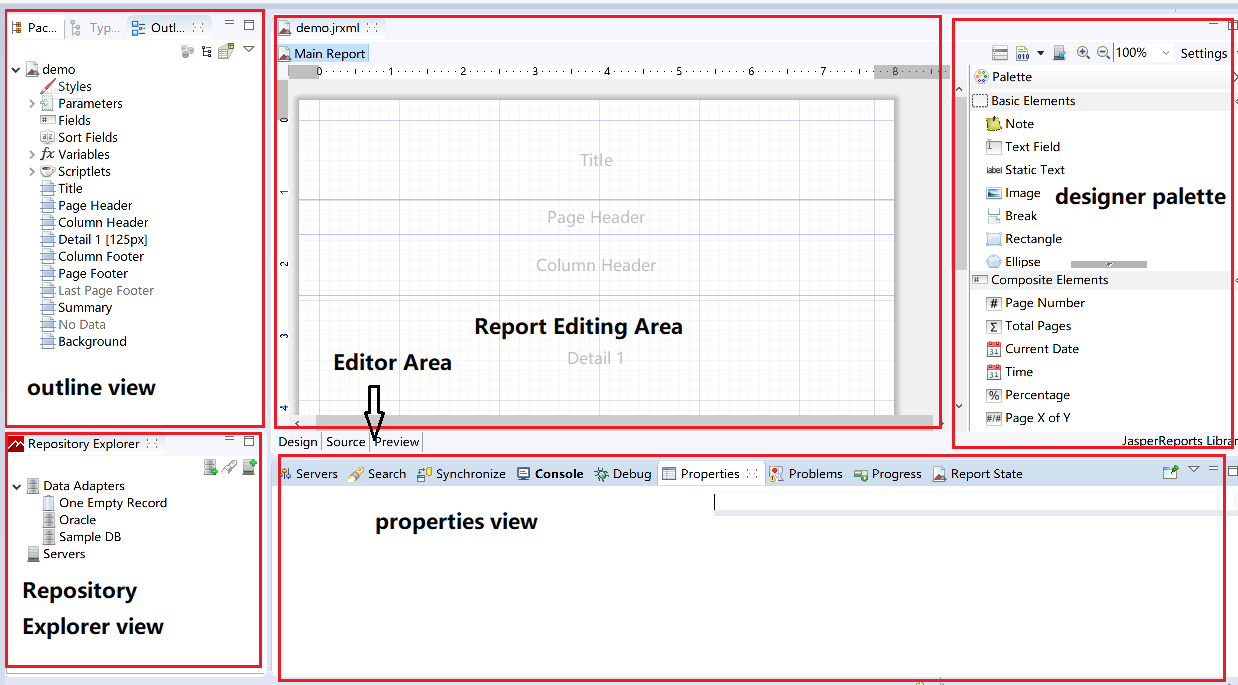Expand the Variables node in outline
This screenshot has height=685, width=1238.
31,155
